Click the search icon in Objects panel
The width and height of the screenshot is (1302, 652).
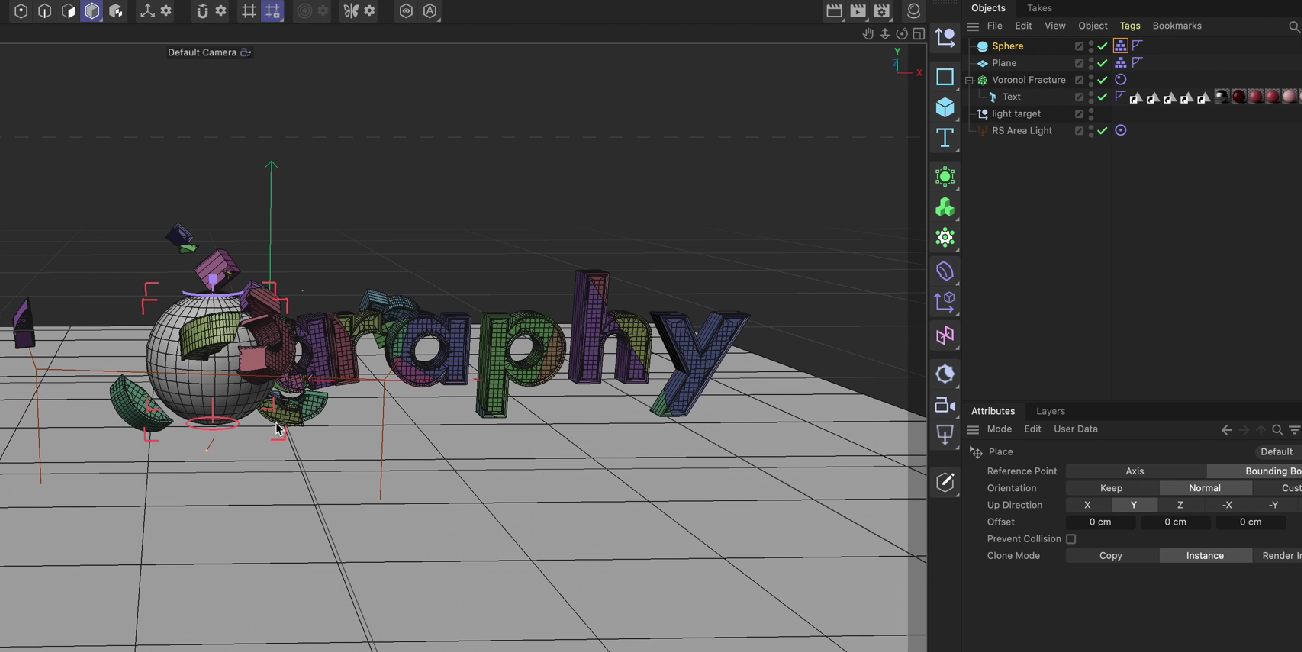coord(1294,26)
